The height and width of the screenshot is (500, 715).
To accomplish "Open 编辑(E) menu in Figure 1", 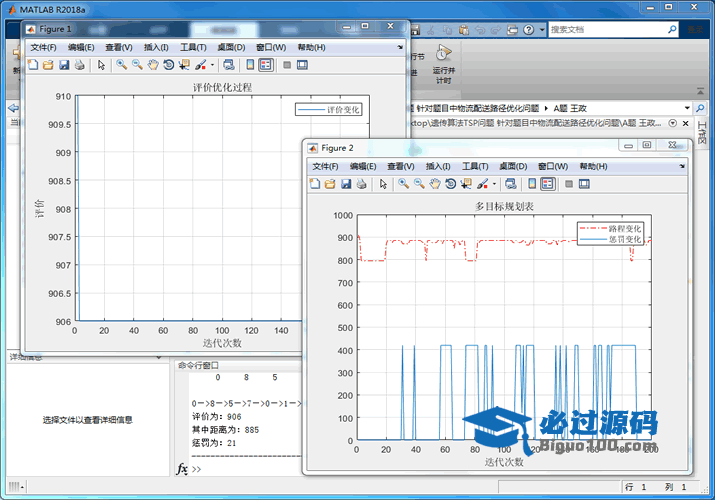I will coord(81,47).
